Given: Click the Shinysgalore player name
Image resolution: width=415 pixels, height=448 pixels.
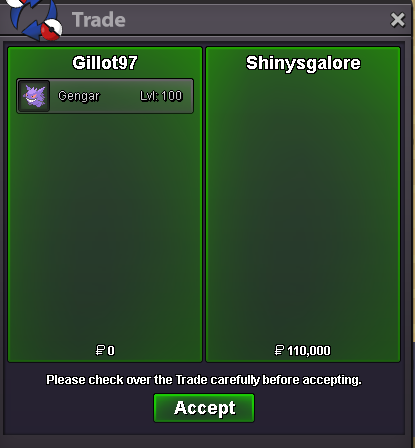Looking at the screenshot, I should (303, 63).
